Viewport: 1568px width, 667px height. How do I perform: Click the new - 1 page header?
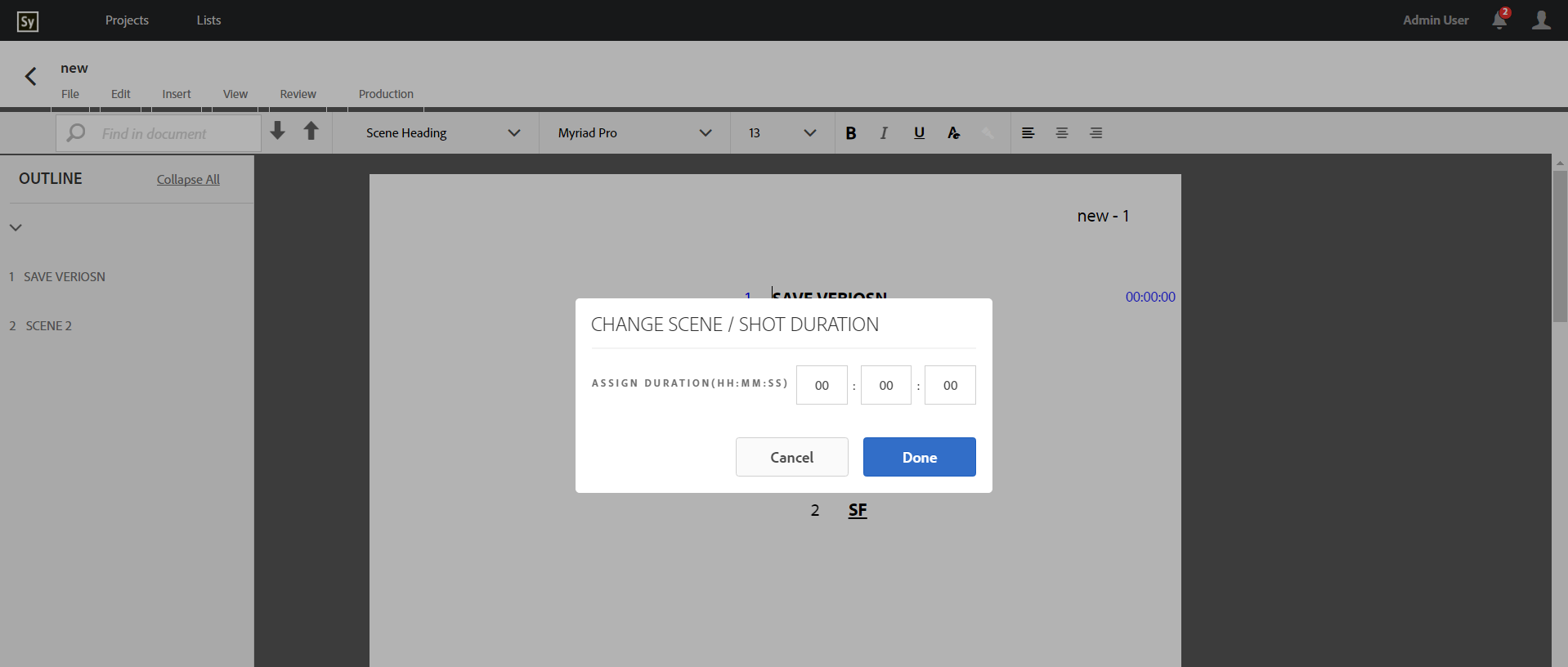tap(1103, 216)
